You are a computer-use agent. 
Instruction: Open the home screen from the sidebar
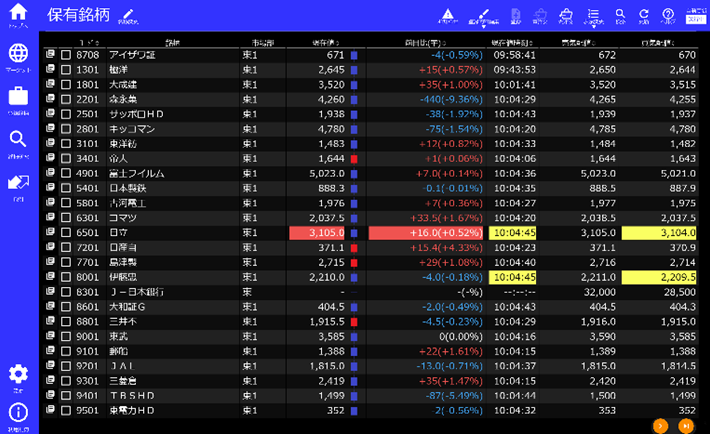18,14
